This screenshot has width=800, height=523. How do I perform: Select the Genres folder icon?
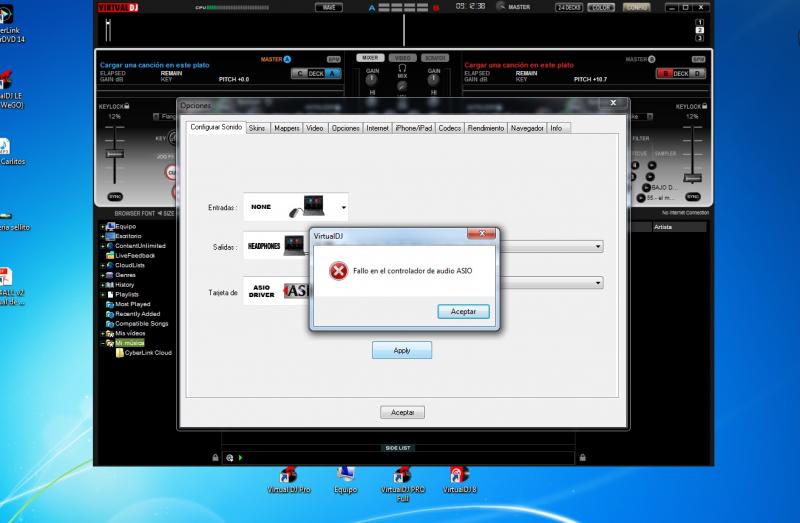(x=110, y=275)
